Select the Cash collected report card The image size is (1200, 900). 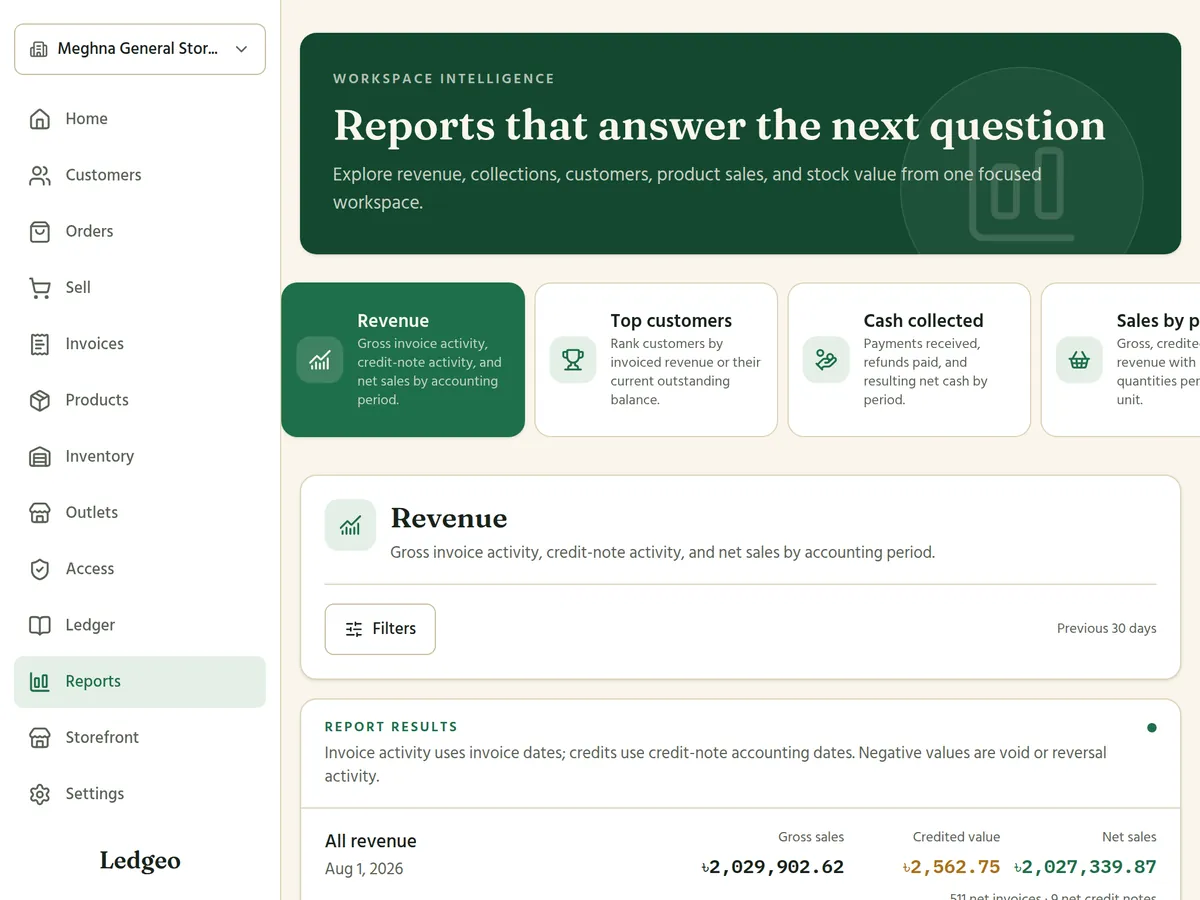point(909,360)
